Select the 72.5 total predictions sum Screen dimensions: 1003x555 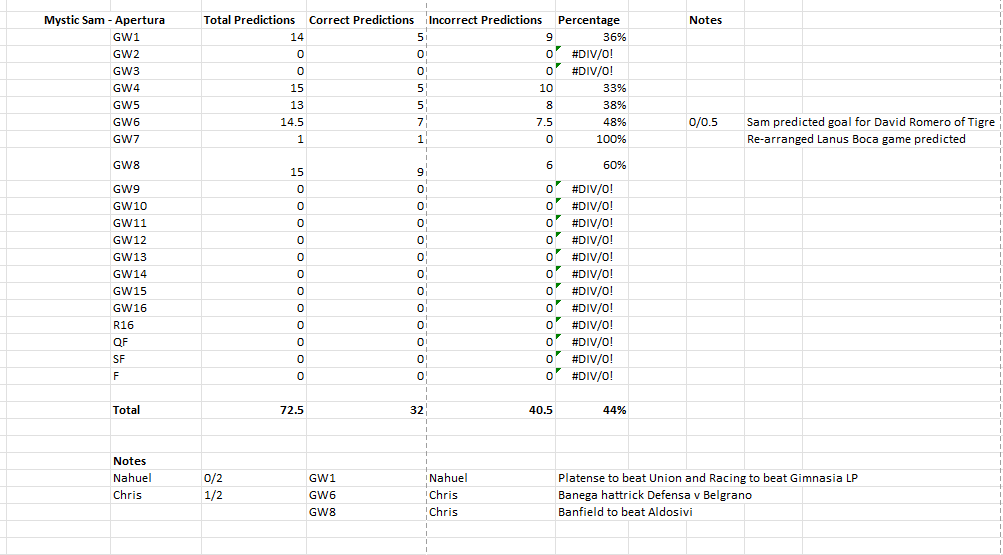[x=292, y=410]
